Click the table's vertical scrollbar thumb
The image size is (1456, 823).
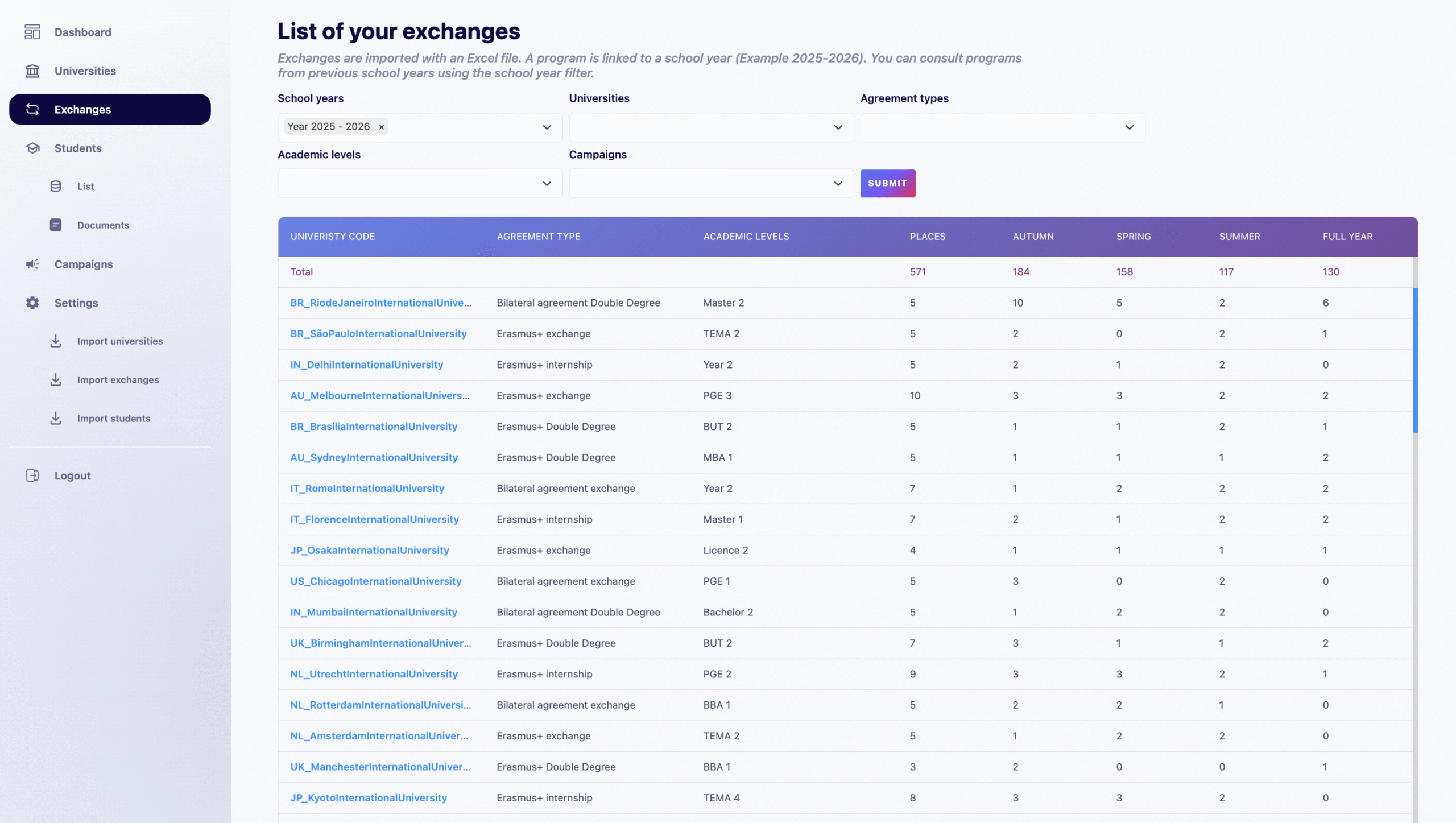(1415, 359)
